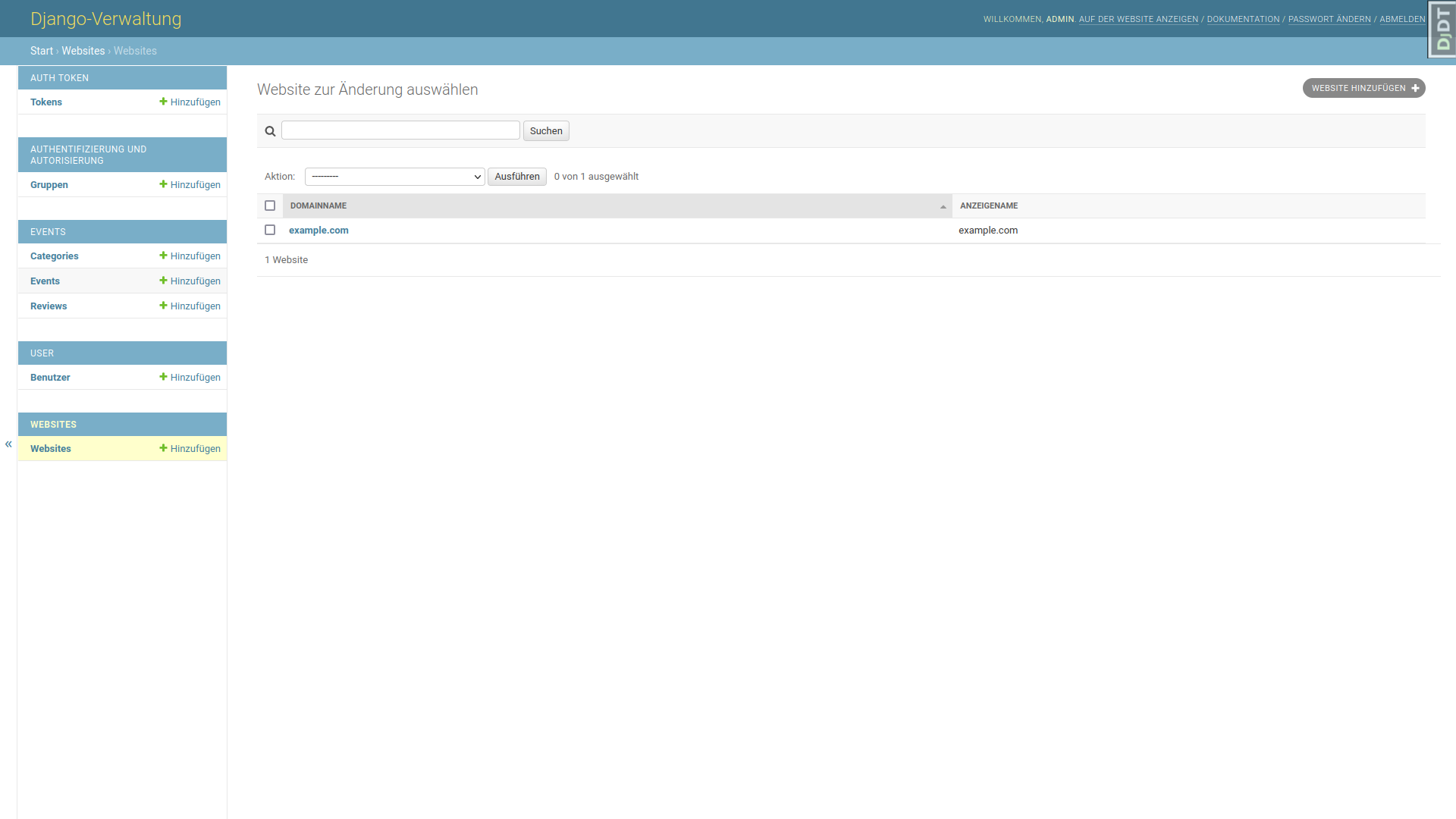This screenshot has height=819, width=1456.
Task: Click the plus icon next to Categories
Action: (x=163, y=256)
